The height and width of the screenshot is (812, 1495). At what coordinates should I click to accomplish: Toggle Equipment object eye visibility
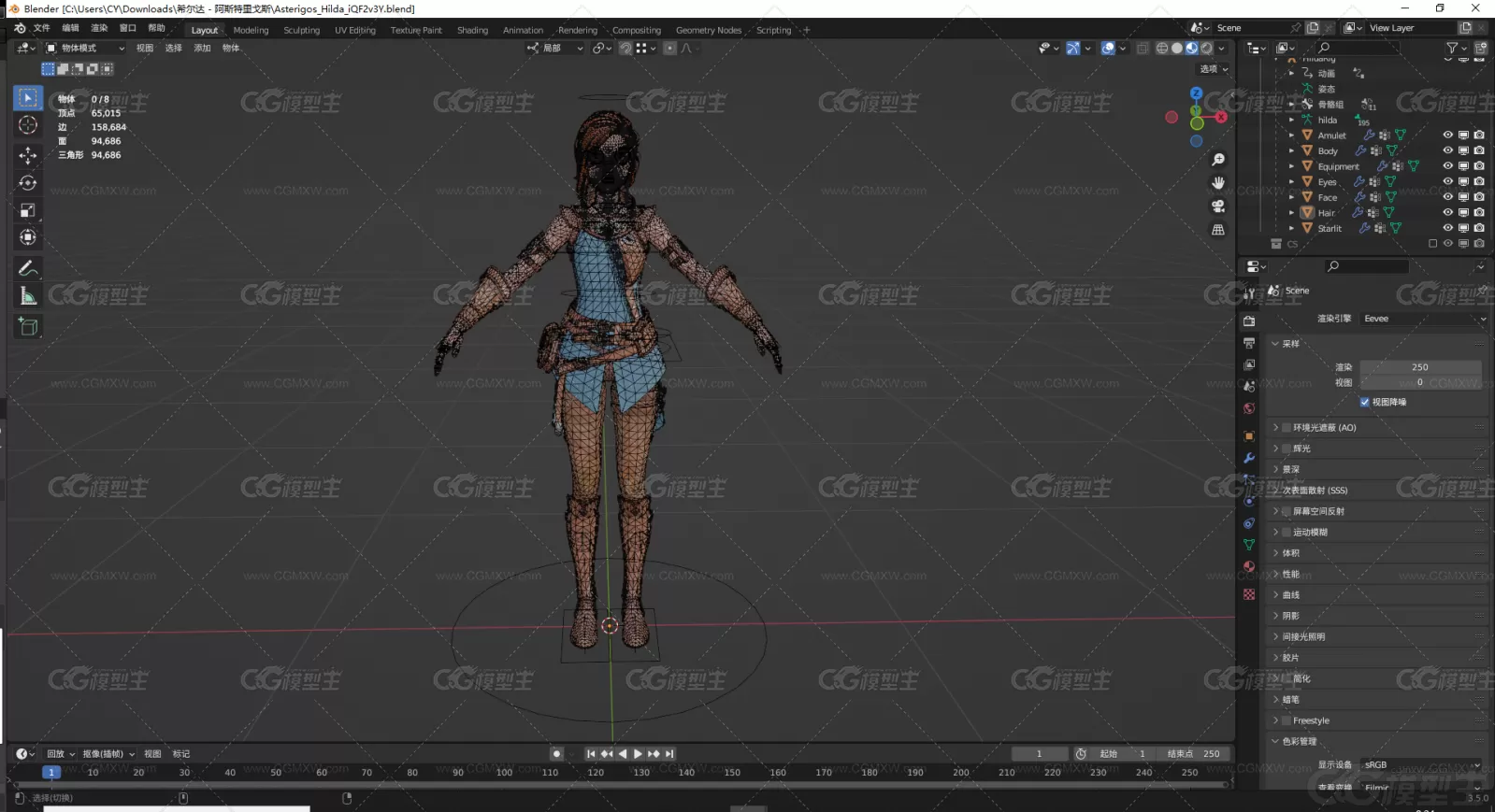(1447, 166)
